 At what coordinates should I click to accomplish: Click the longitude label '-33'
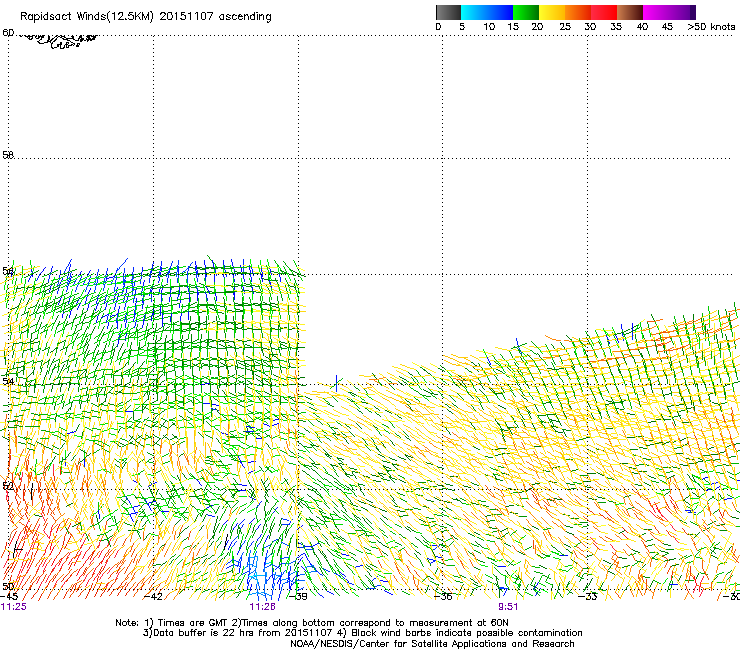[x=588, y=596]
